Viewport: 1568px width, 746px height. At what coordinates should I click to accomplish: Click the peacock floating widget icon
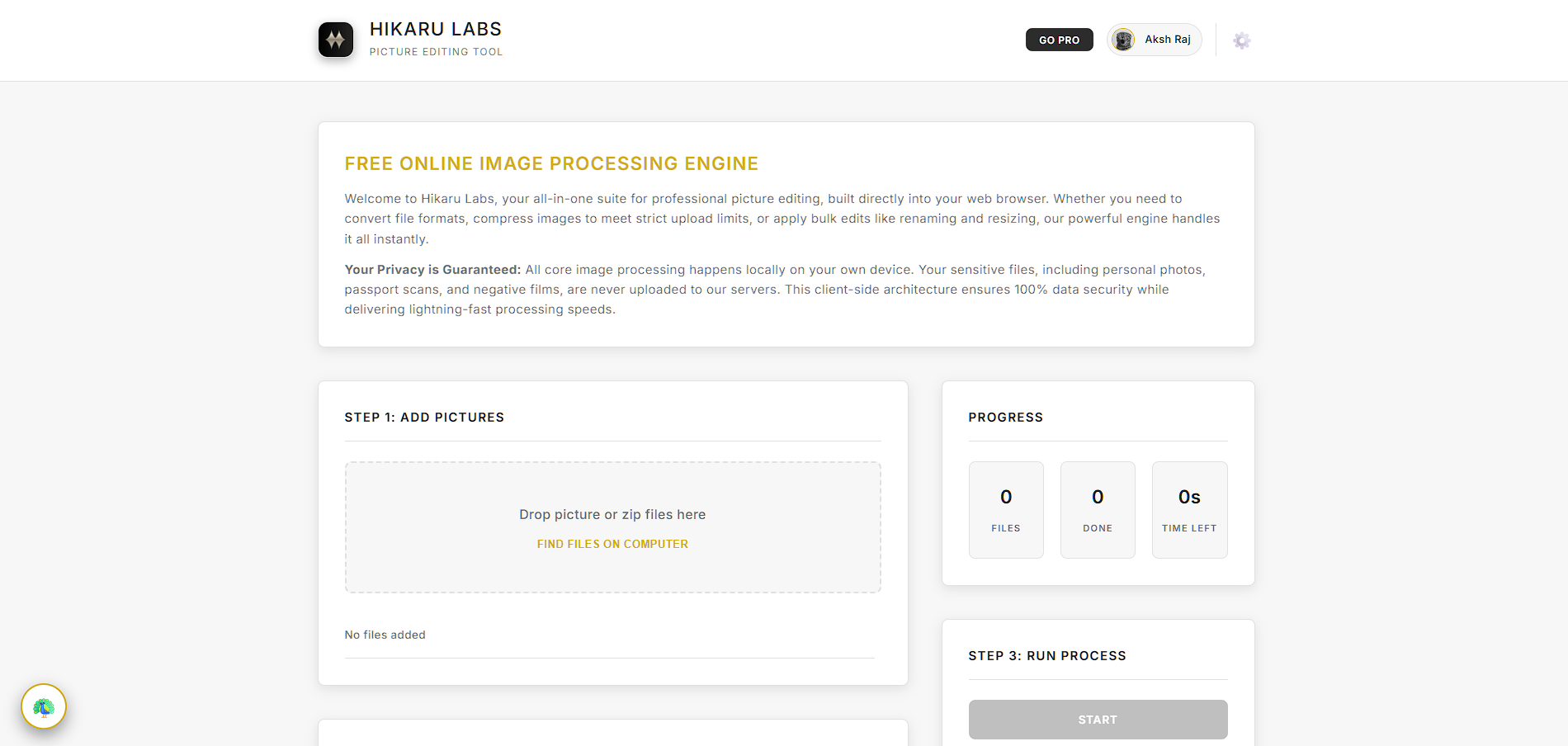[x=44, y=706]
